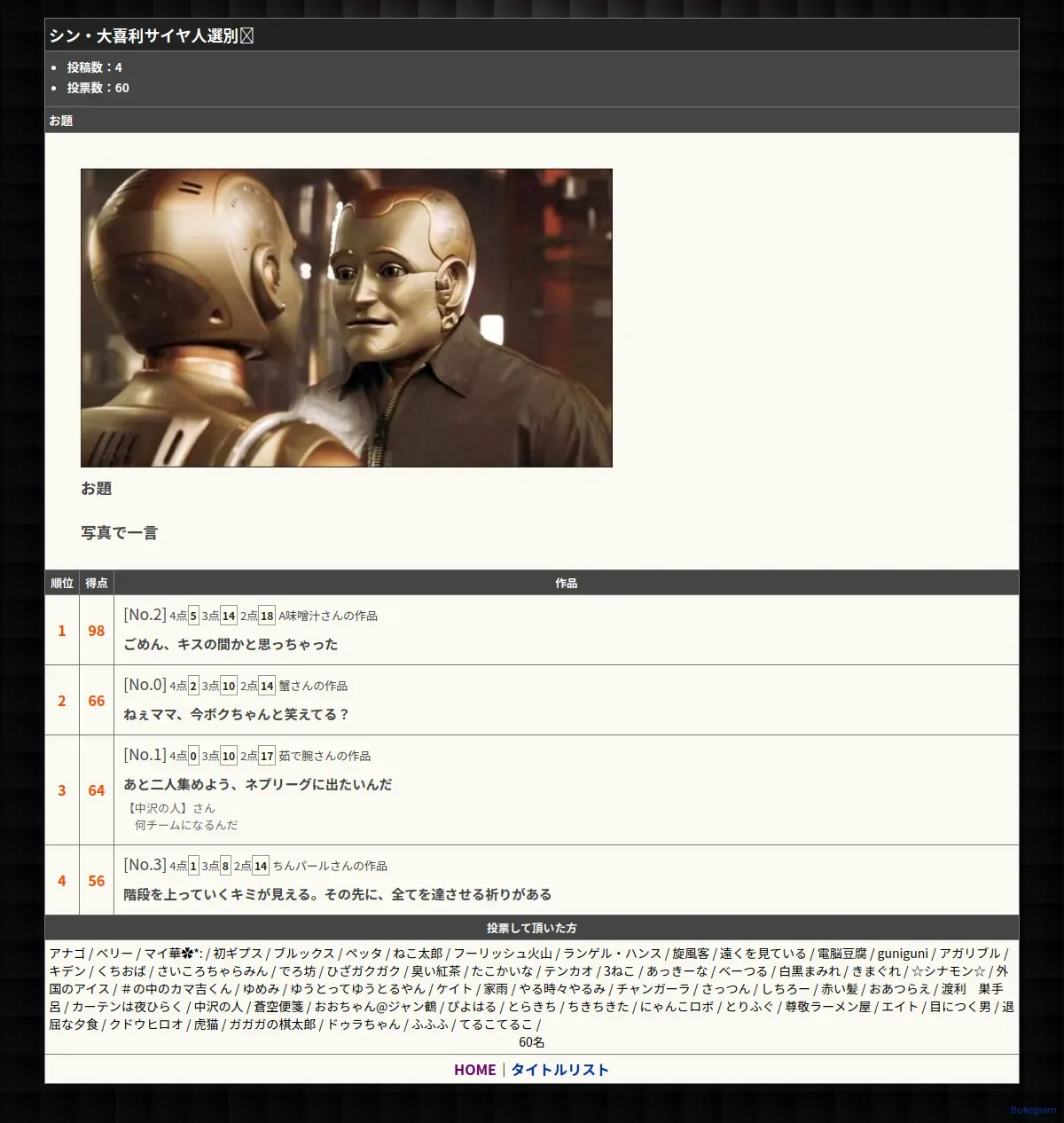1064x1123 pixels.
Task: Click the 2点 count 18 box in No.2
Action: click(267, 616)
